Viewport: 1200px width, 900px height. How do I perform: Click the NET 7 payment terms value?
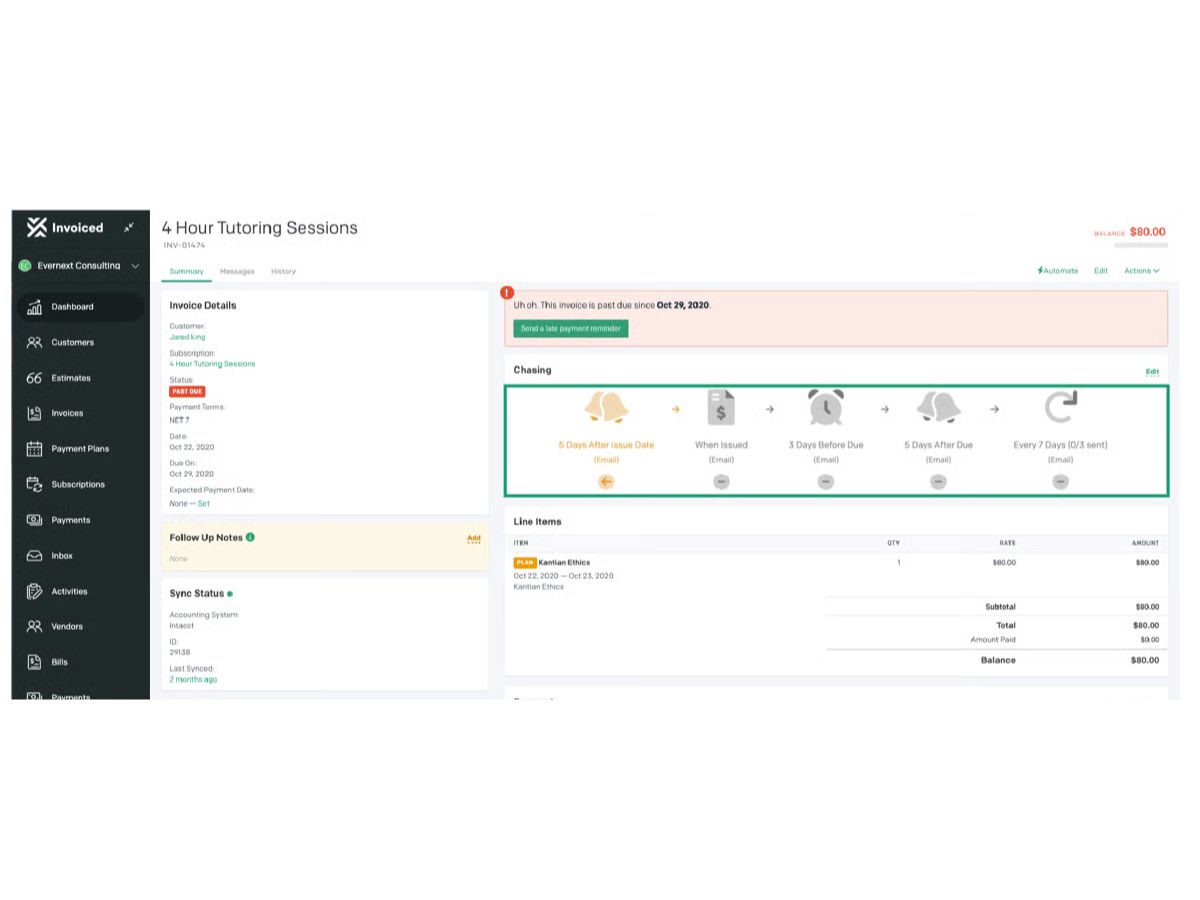coord(179,420)
